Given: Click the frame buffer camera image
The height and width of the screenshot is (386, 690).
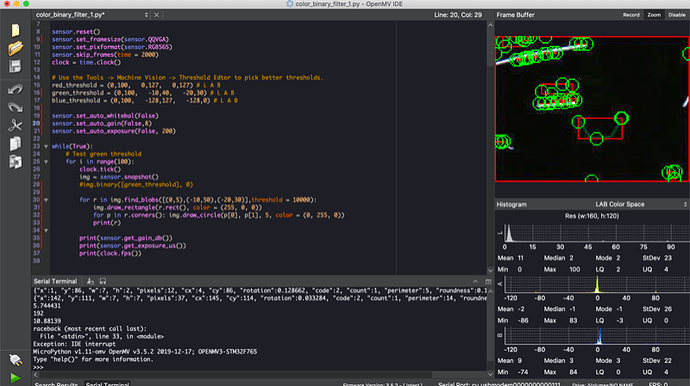Looking at the screenshot, I should (592, 109).
